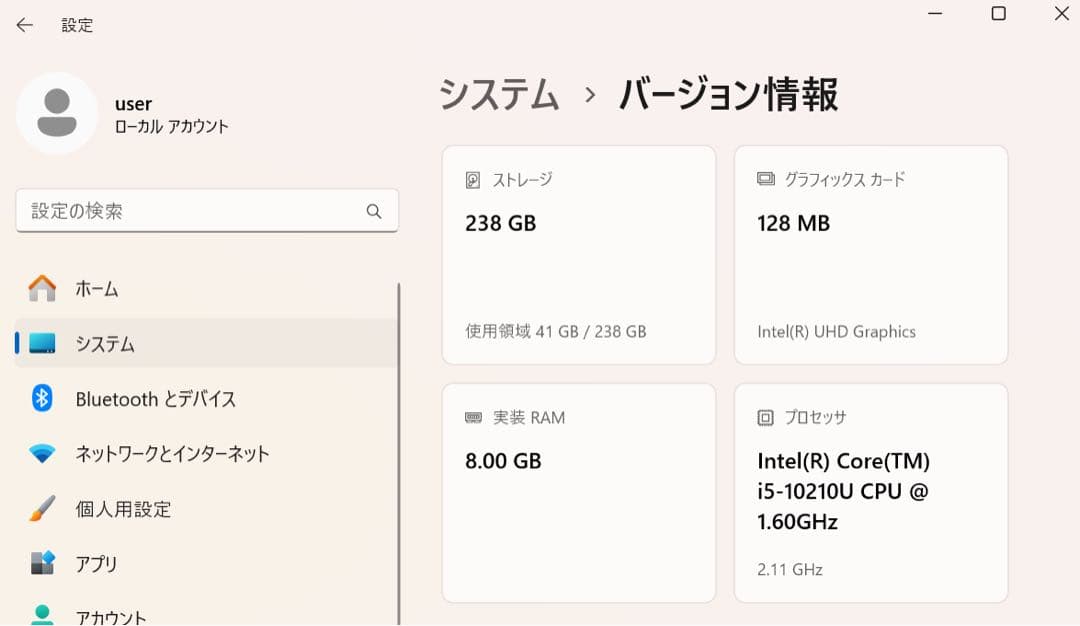Click the Wi-Fi icon next to ネットワークとインターネット

(41, 453)
